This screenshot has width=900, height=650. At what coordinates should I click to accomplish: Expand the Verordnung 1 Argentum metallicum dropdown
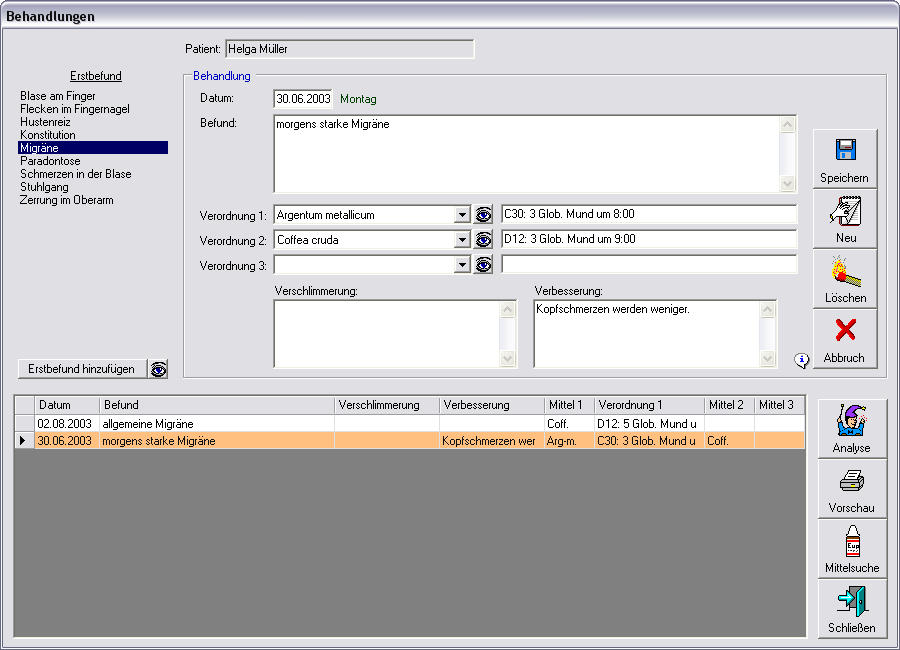[x=462, y=214]
